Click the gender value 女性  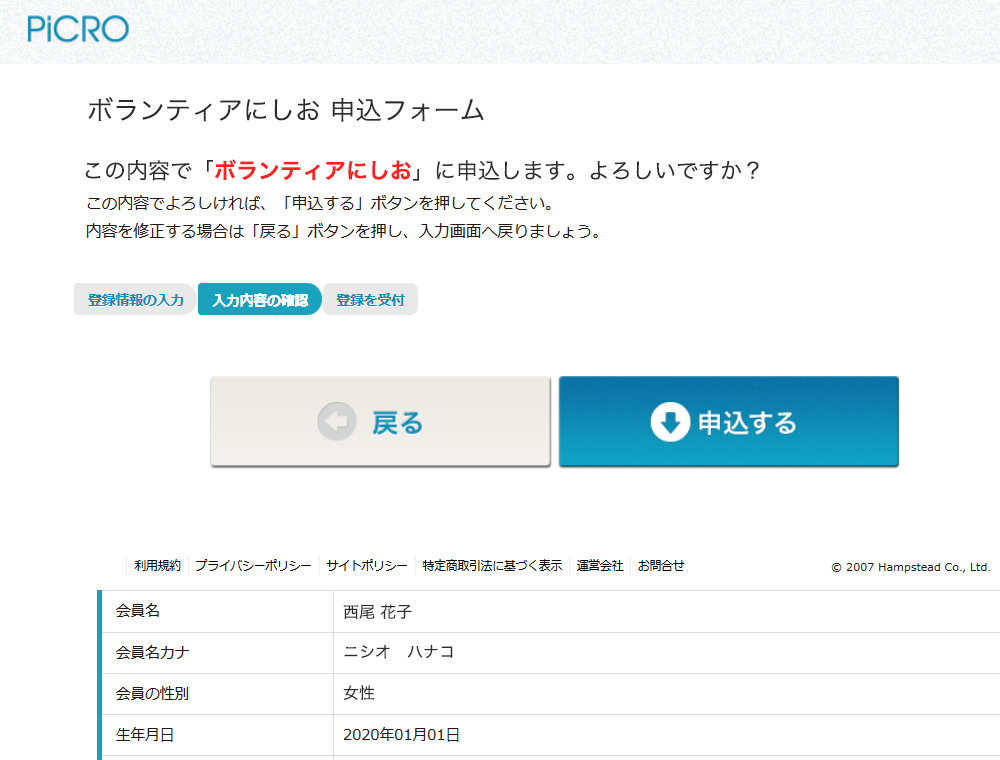pyautogui.click(x=359, y=693)
